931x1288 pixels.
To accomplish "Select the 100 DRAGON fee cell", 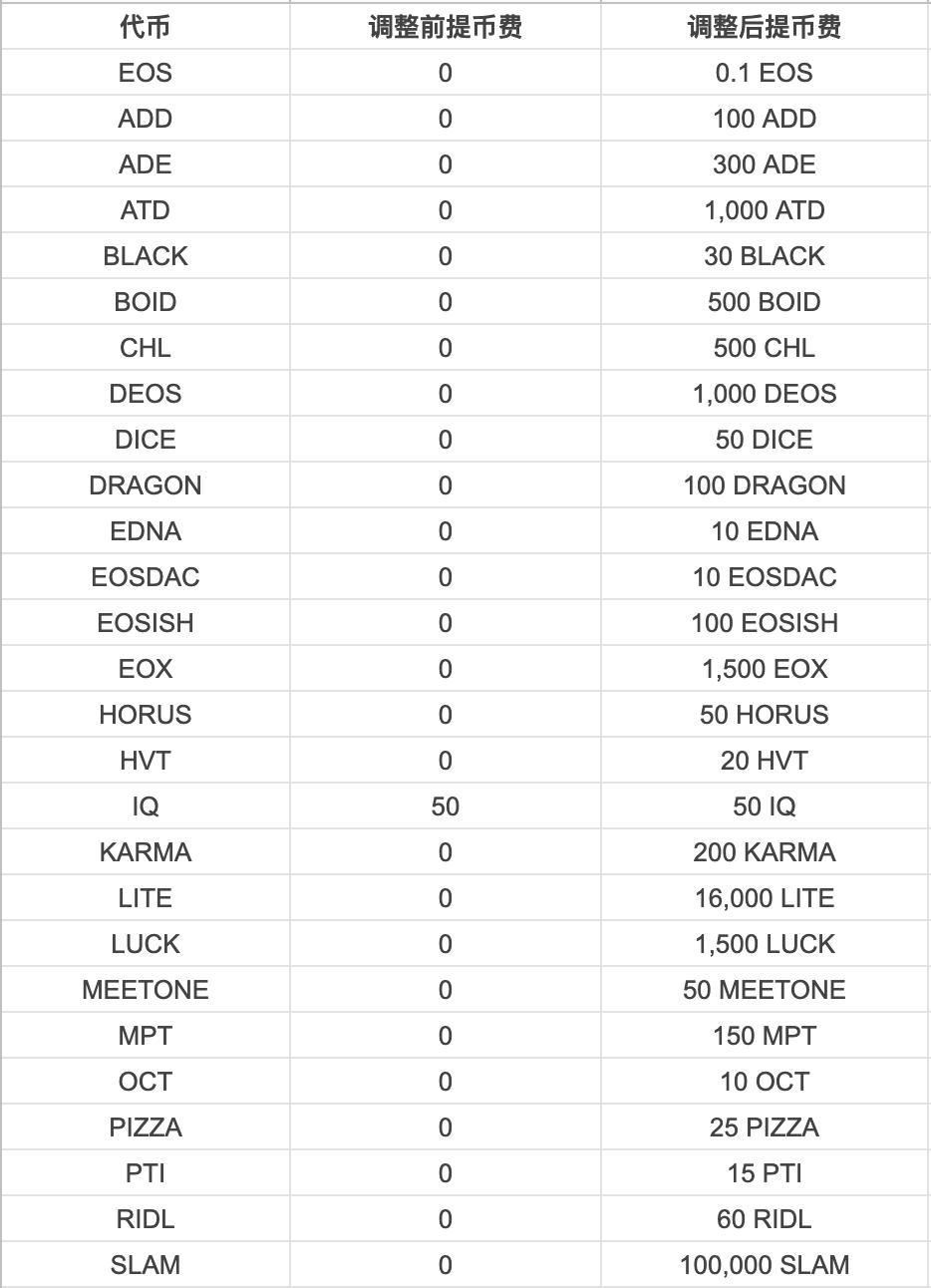I will [765, 485].
